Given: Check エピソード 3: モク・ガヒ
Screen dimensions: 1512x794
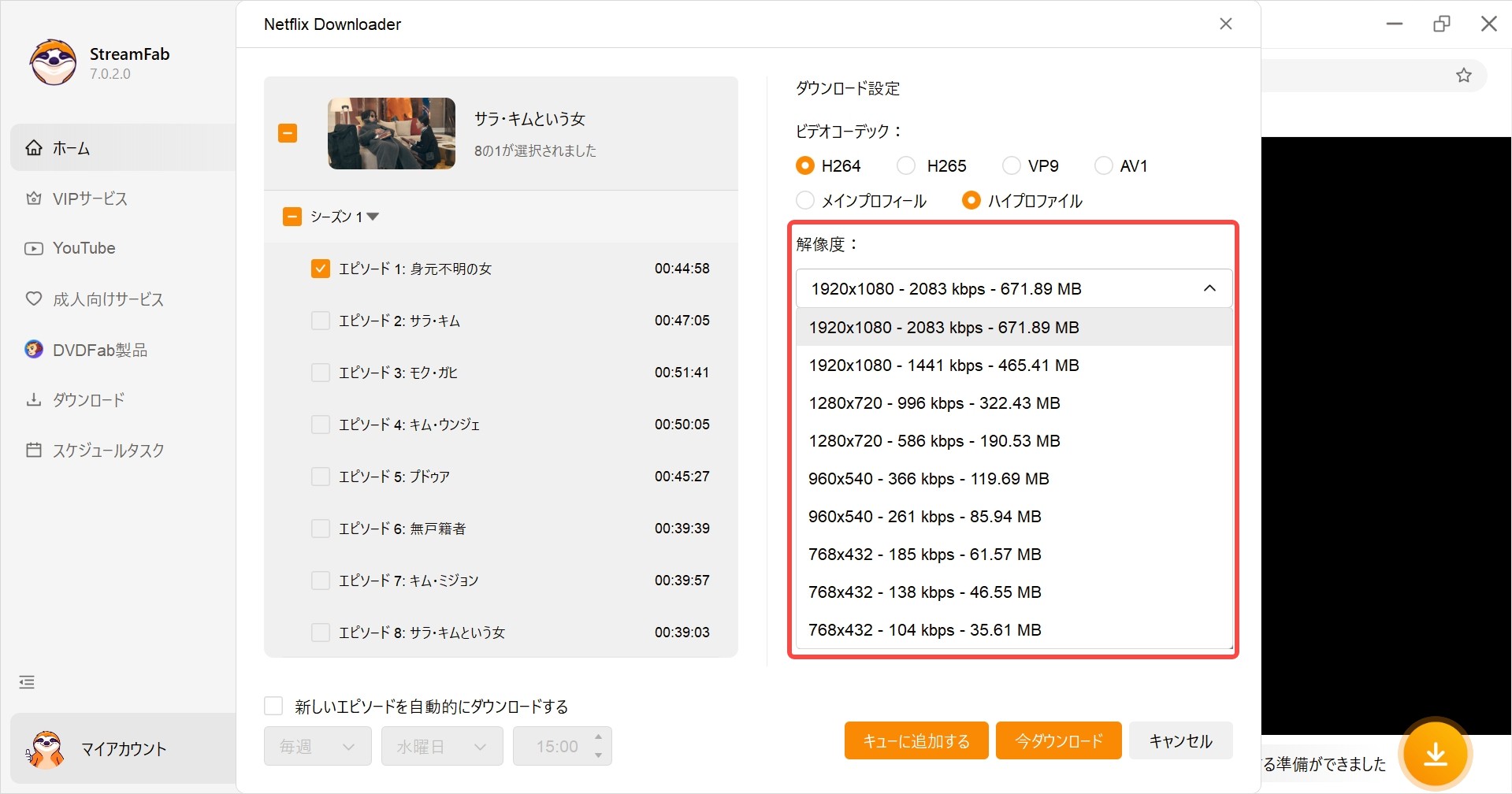Looking at the screenshot, I should pos(320,373).
